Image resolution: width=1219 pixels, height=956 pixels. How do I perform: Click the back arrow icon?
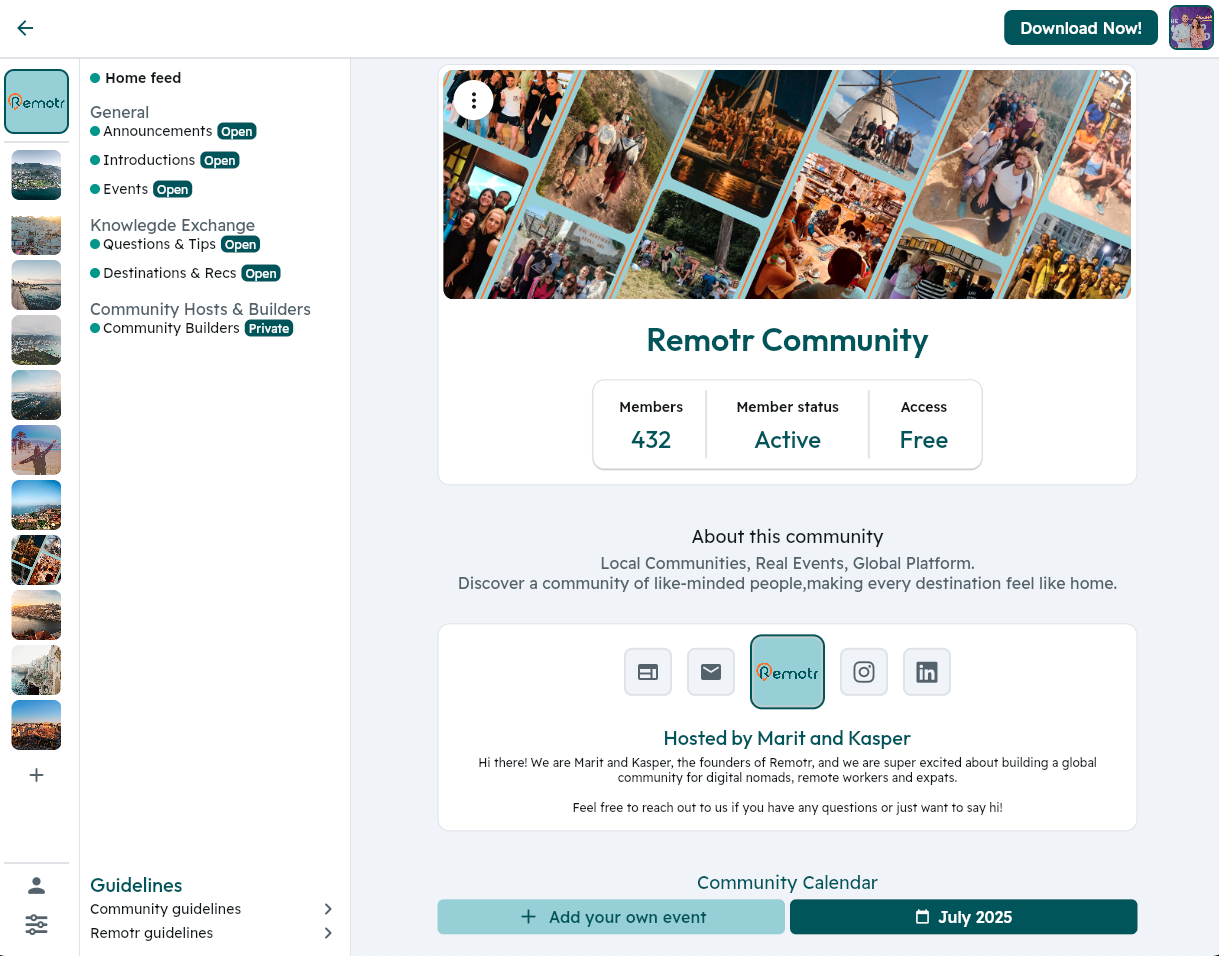(25, 28)
